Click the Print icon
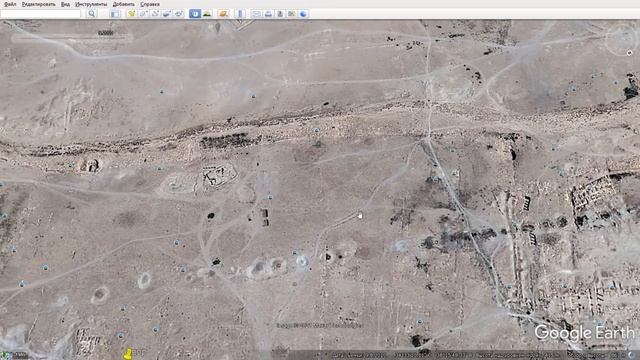The image size is (640, 360). 268,14
